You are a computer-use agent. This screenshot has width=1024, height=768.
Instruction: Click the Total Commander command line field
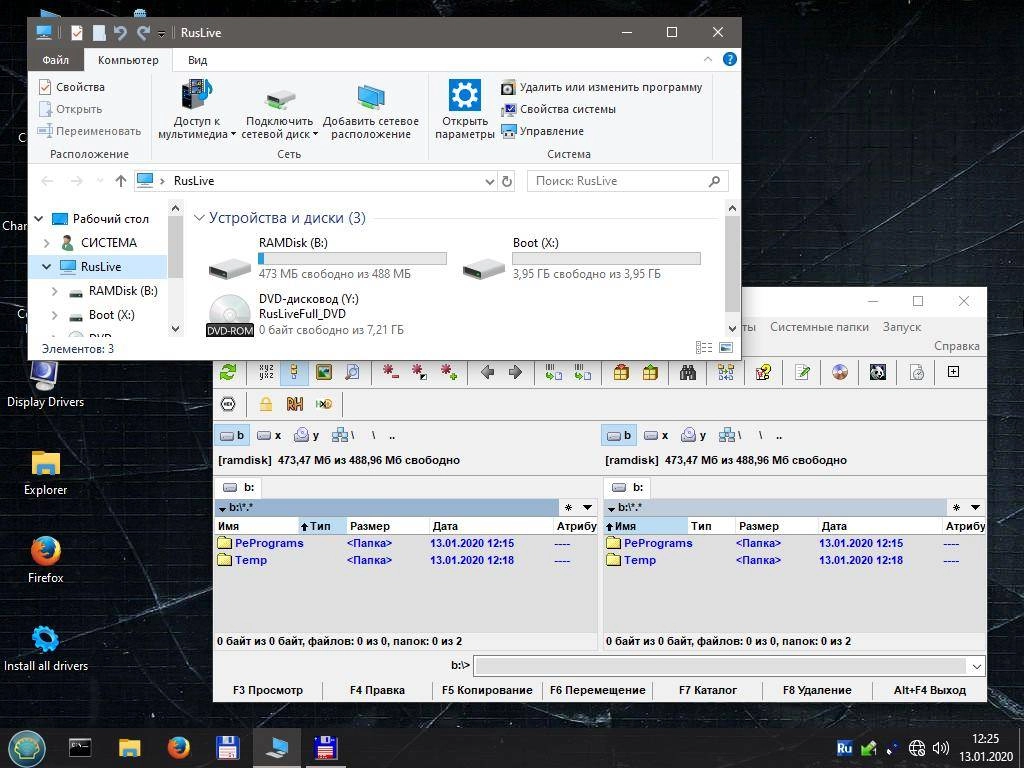click(x=721, y=666)
